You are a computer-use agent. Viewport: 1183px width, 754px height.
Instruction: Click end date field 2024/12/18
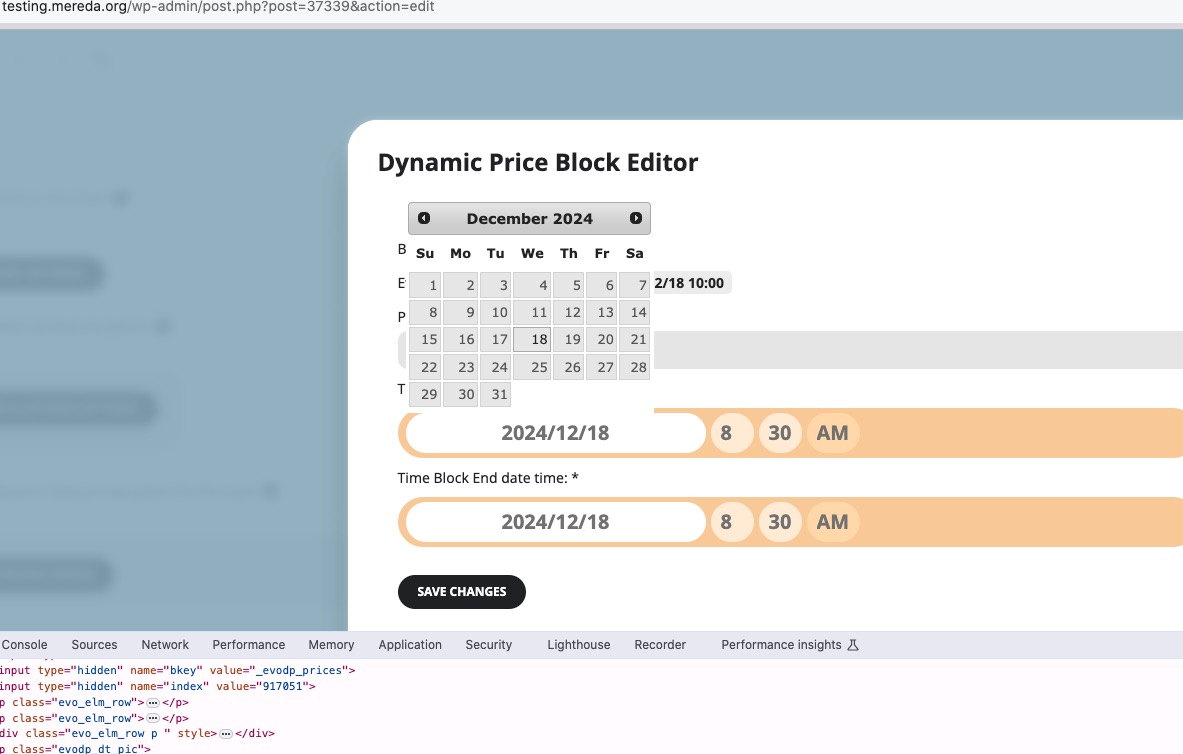[555, 522]
